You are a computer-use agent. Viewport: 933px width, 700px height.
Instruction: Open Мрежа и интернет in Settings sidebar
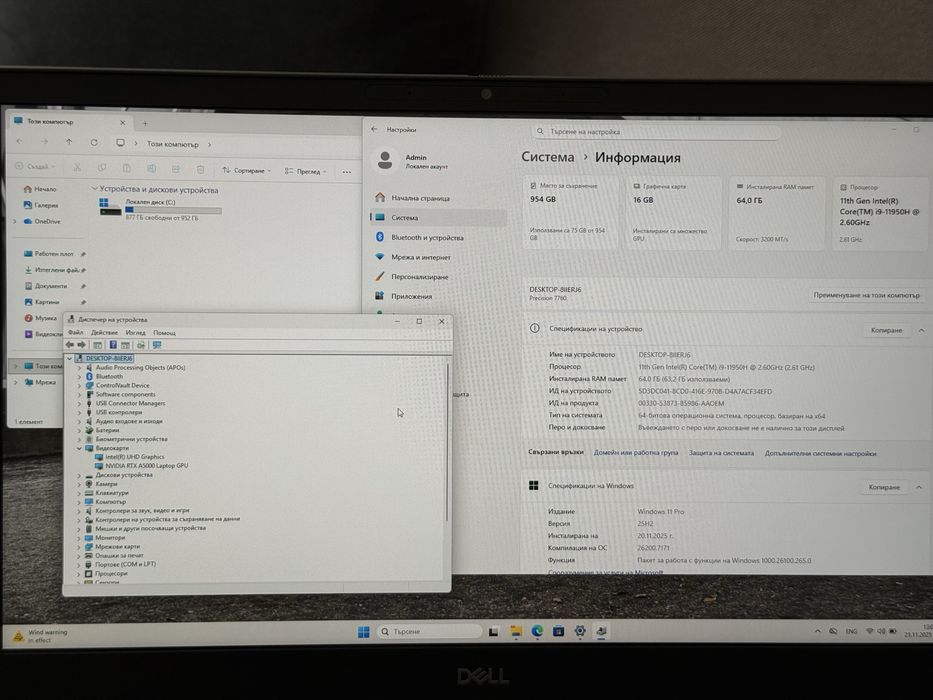click(439, 257)
